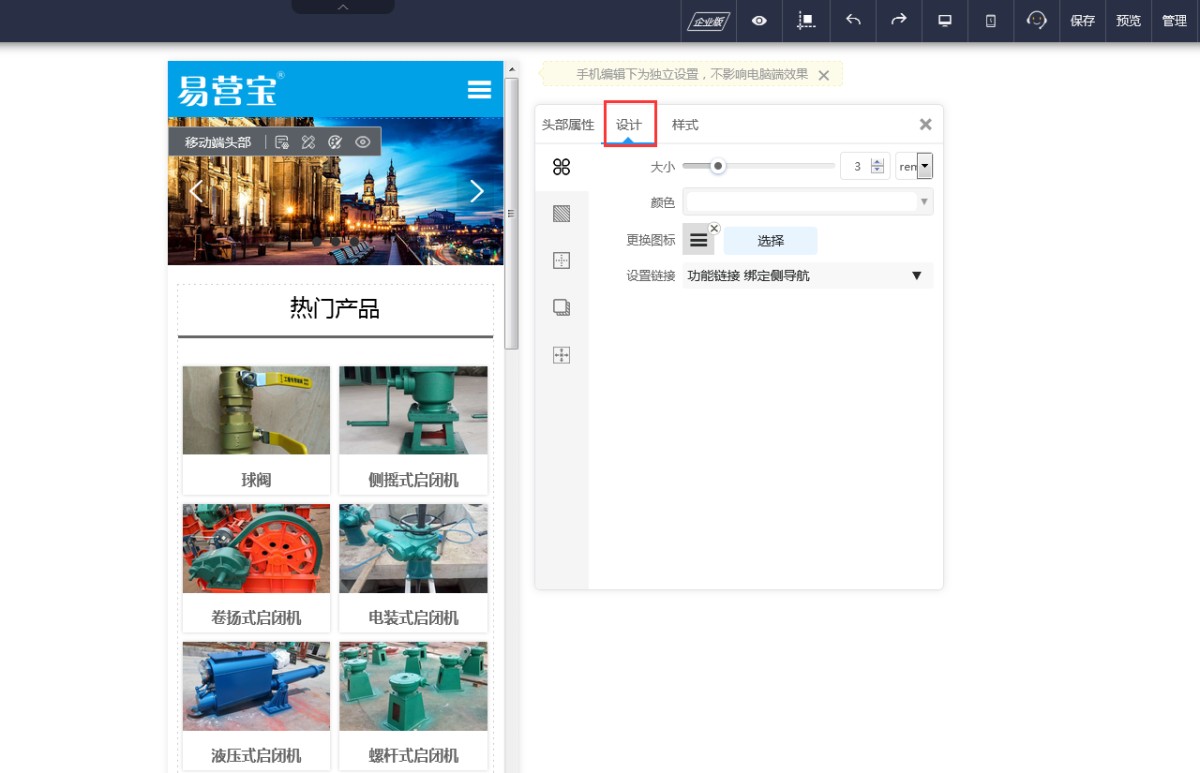Click next arrow on the banner carousel
The height and width of the screenshot is (773, 1200).
(476, 191)
